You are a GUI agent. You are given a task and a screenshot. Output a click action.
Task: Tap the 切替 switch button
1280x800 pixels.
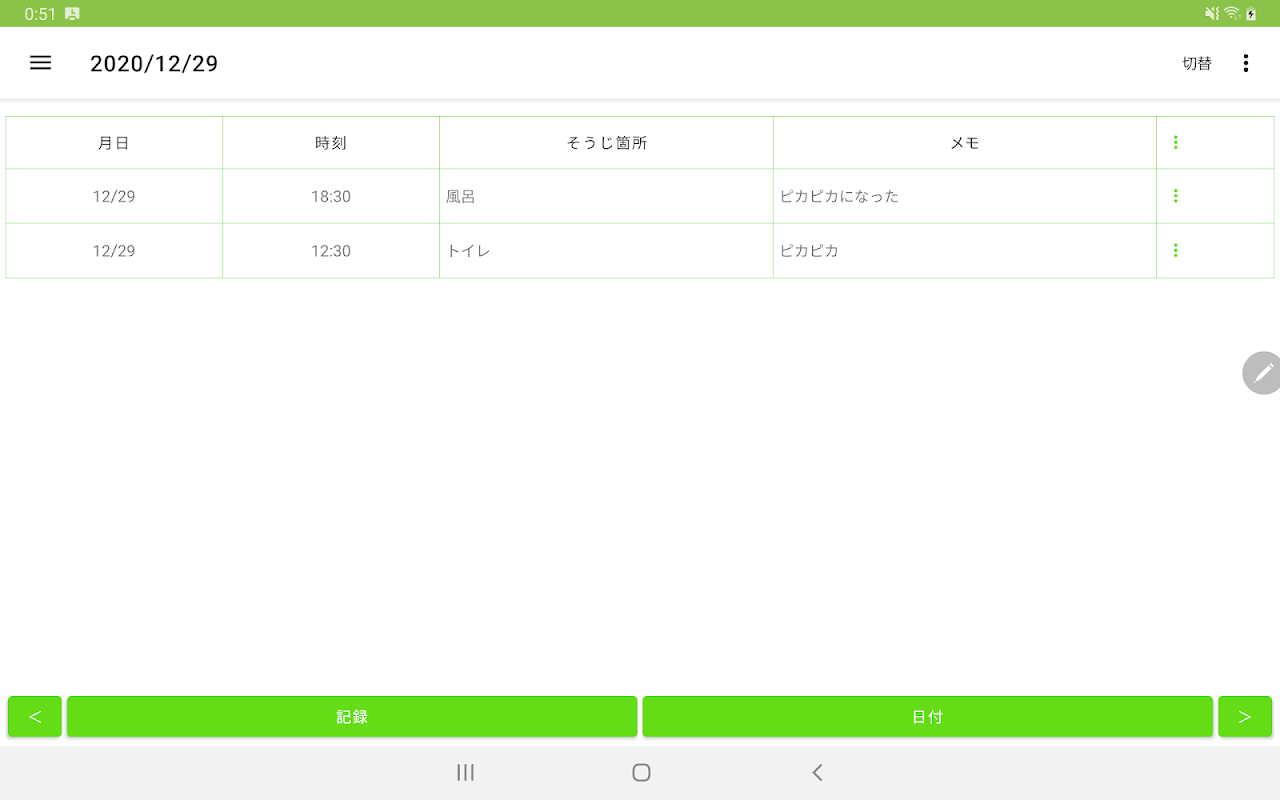coord(1197,63)
